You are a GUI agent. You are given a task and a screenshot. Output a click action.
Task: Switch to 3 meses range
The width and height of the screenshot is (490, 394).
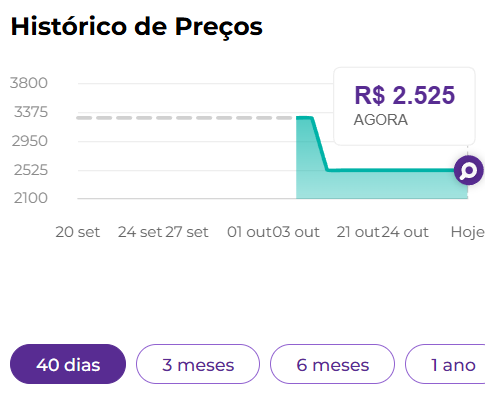tap(198, 364)
